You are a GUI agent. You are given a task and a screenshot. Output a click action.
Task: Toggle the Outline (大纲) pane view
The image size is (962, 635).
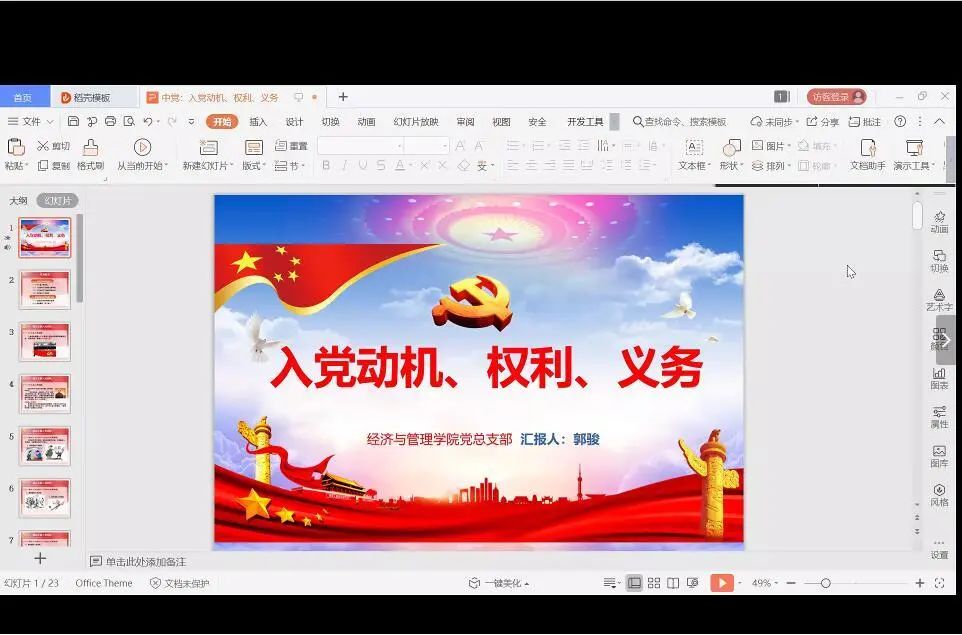[19, 201]
